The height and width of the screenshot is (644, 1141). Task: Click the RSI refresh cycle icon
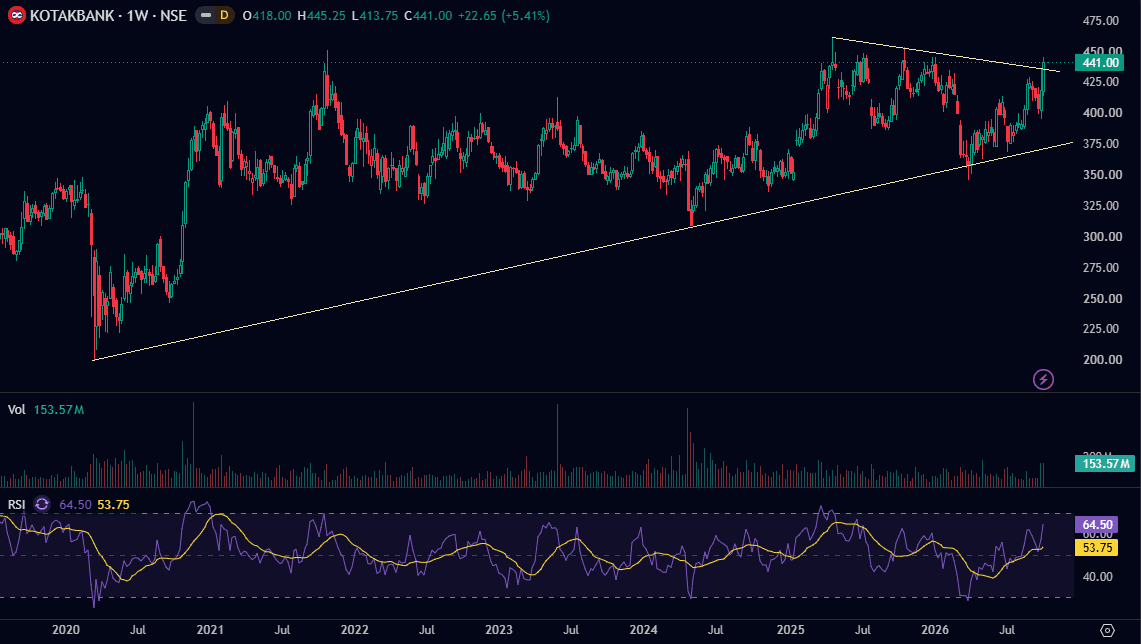pos(42,504)
